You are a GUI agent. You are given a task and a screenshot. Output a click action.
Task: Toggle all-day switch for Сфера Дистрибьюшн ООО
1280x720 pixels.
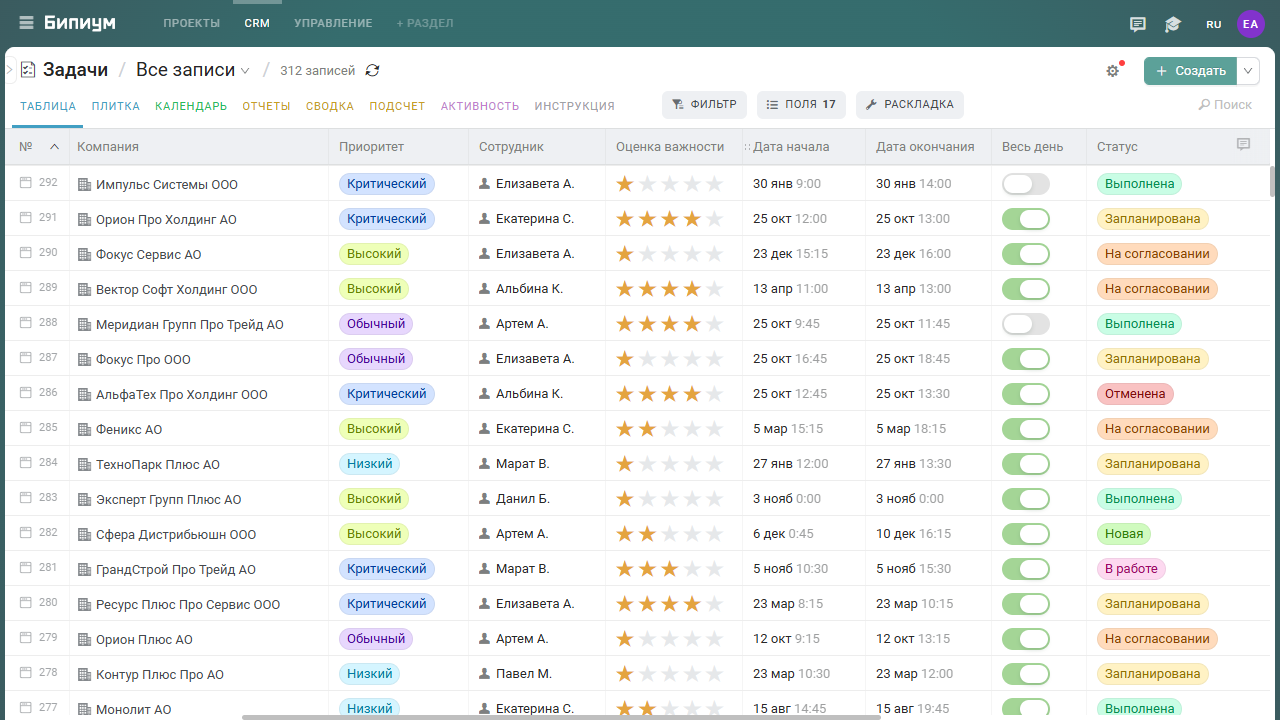[1026, 534]
